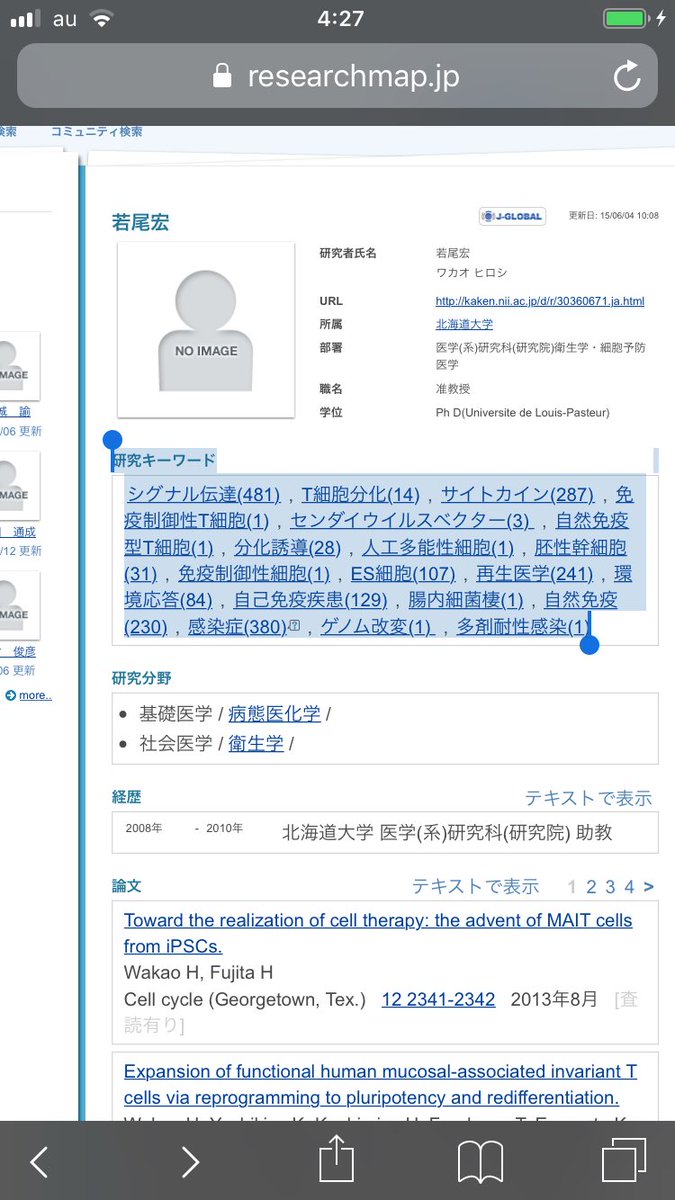The image size is (675, 1200).
Task: Grab the upper text selection handle
Action: 112,440
